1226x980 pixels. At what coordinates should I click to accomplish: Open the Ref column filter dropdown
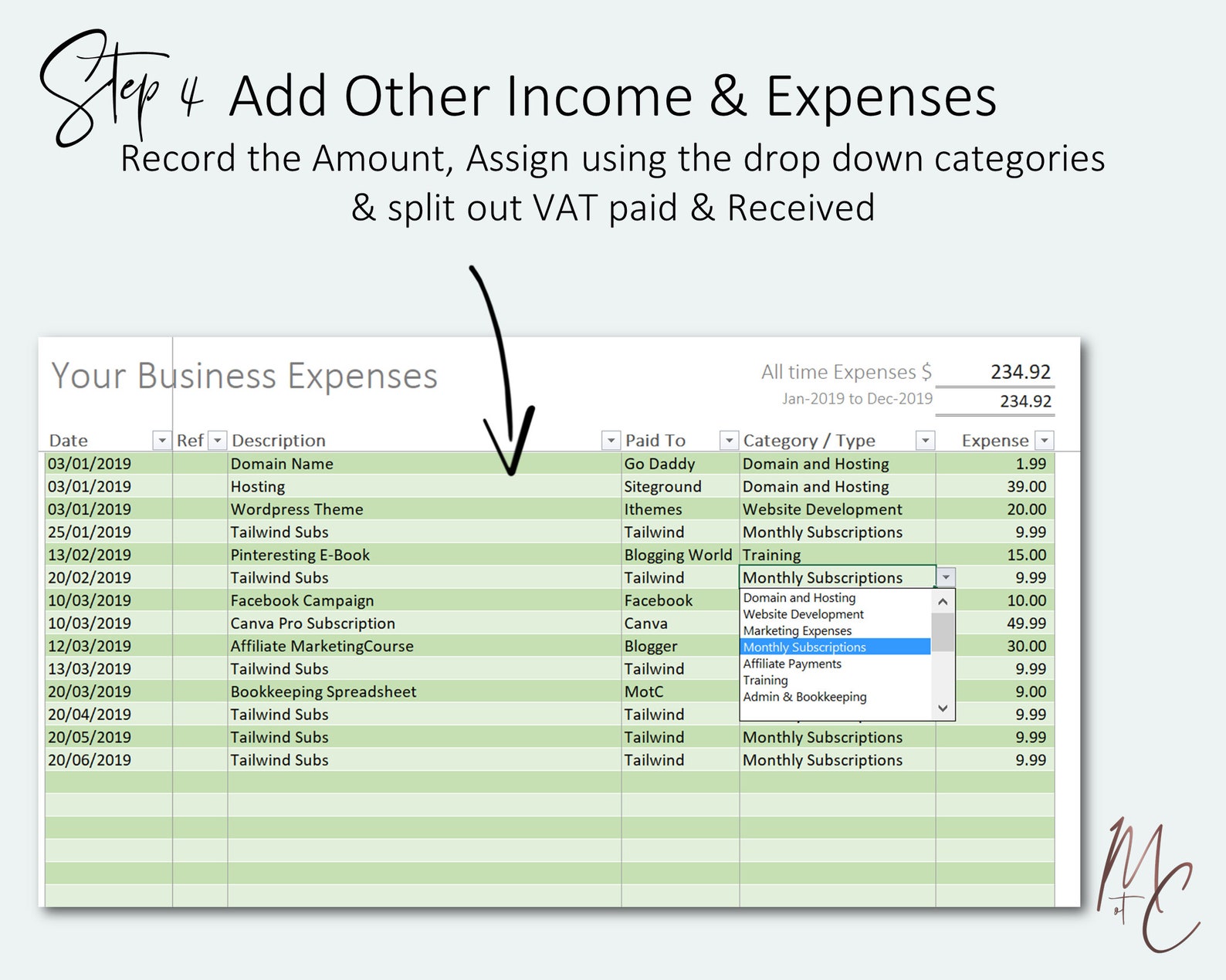pyautogui.click(x=218, y=441)
